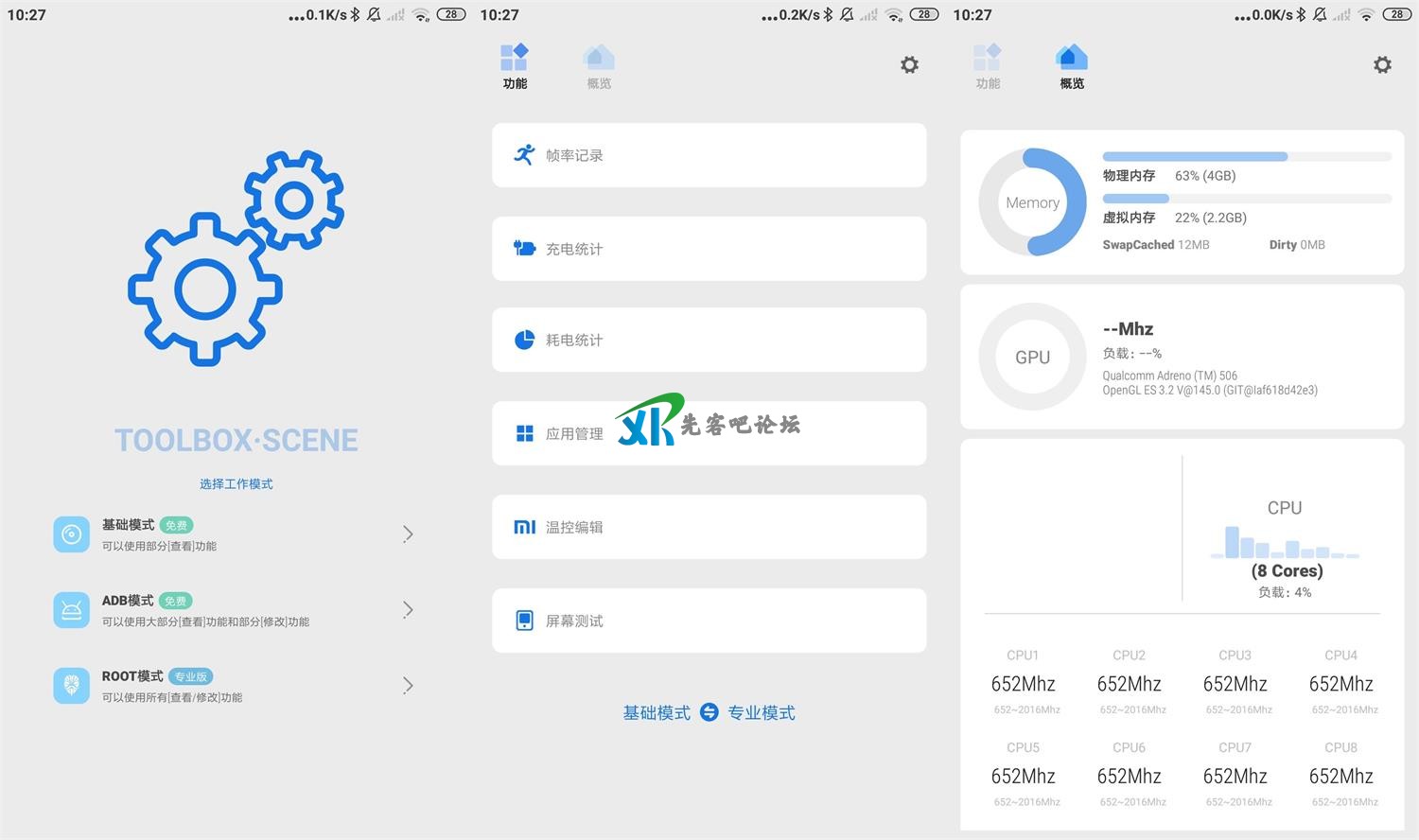Image resolution: width=1419 pixels, height=840 pixels.
Task: Click the 物理内存 usage progress bar
Action: [x=1246, y=156]
